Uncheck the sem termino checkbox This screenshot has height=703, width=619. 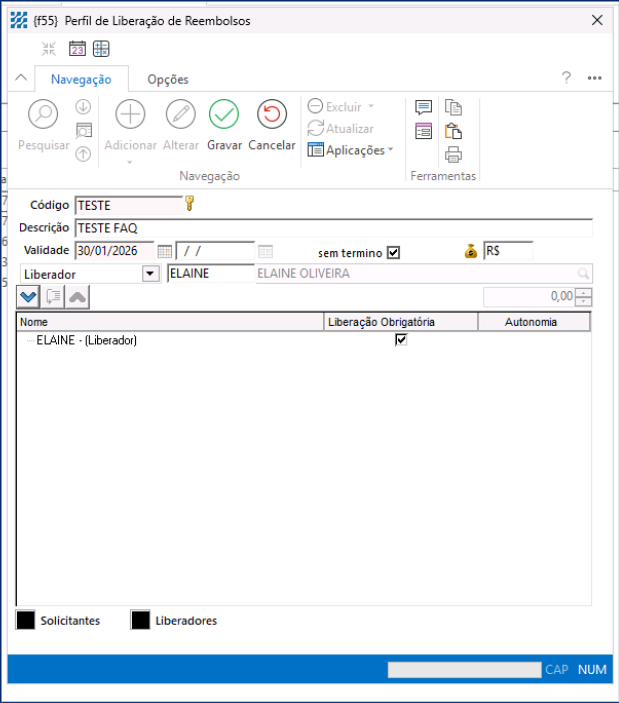pos(393,252)
